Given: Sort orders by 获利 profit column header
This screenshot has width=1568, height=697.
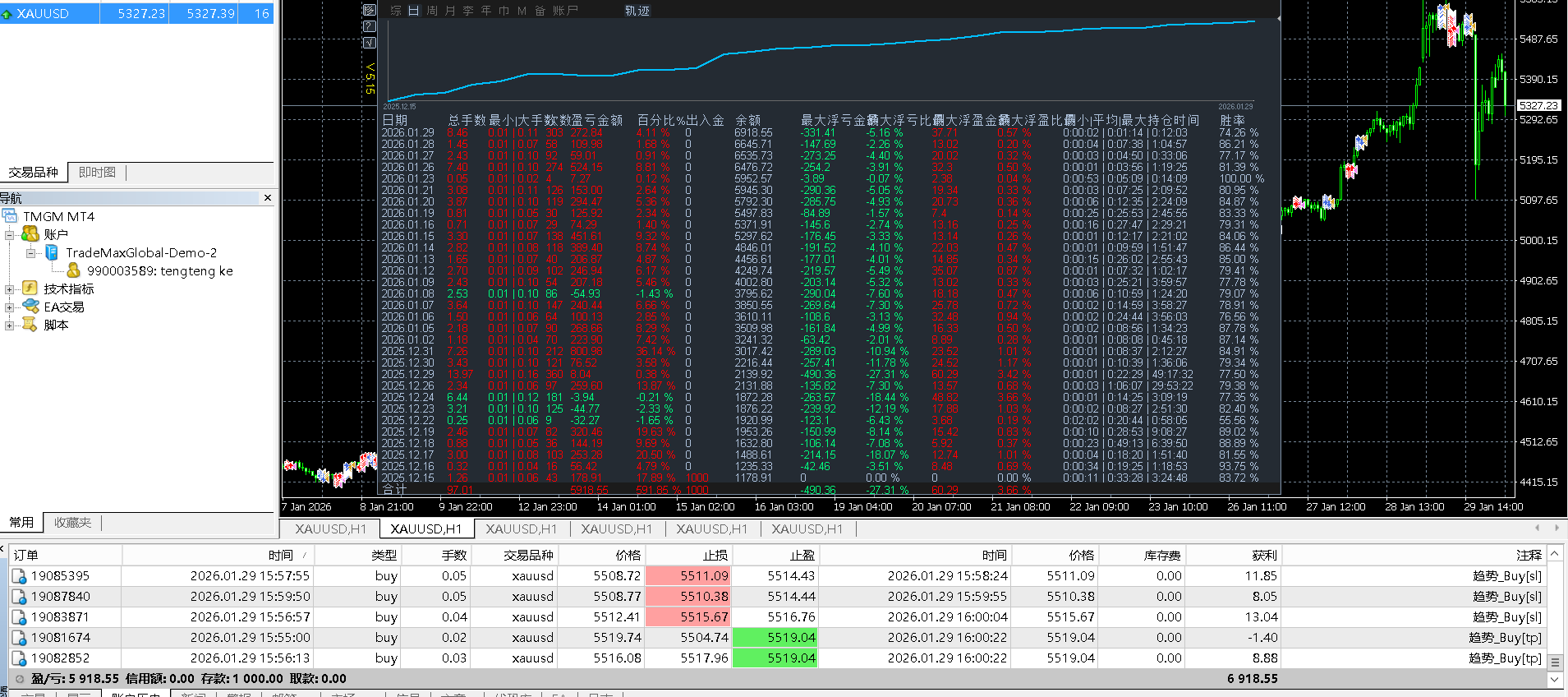Looking at the screenshot, I should coord(1264,555).
